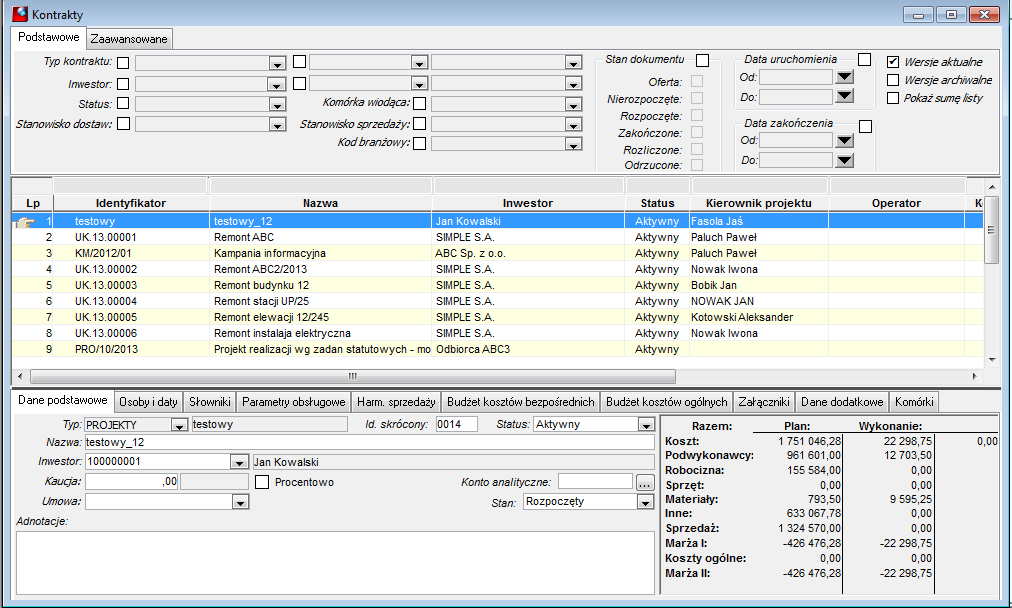Tick the Procentowo checkbox
Viewport: 1012px width, 608px height.
[x=262, y=482]
